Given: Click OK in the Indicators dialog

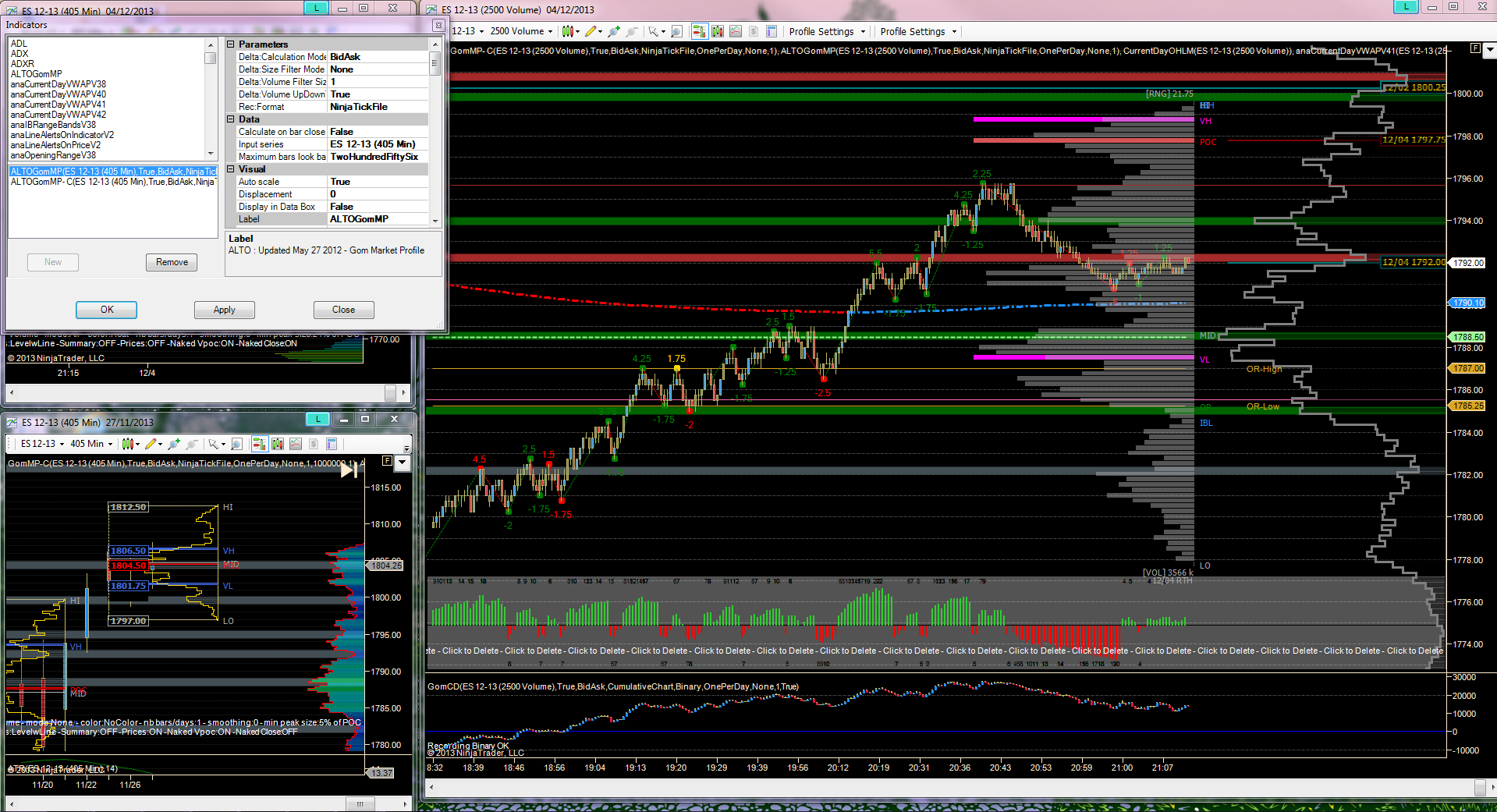Looking at the screenshot, I should point(107,310).
